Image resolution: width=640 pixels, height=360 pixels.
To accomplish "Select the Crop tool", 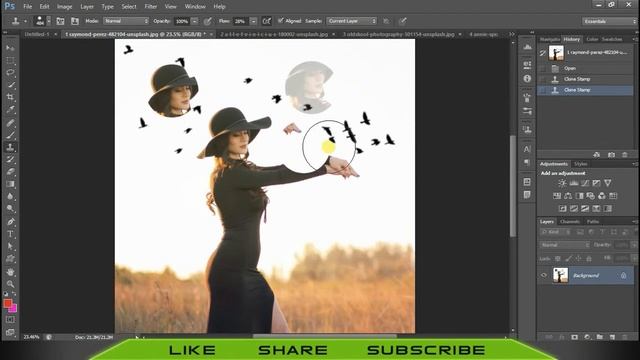I will [x=10, y=97].
